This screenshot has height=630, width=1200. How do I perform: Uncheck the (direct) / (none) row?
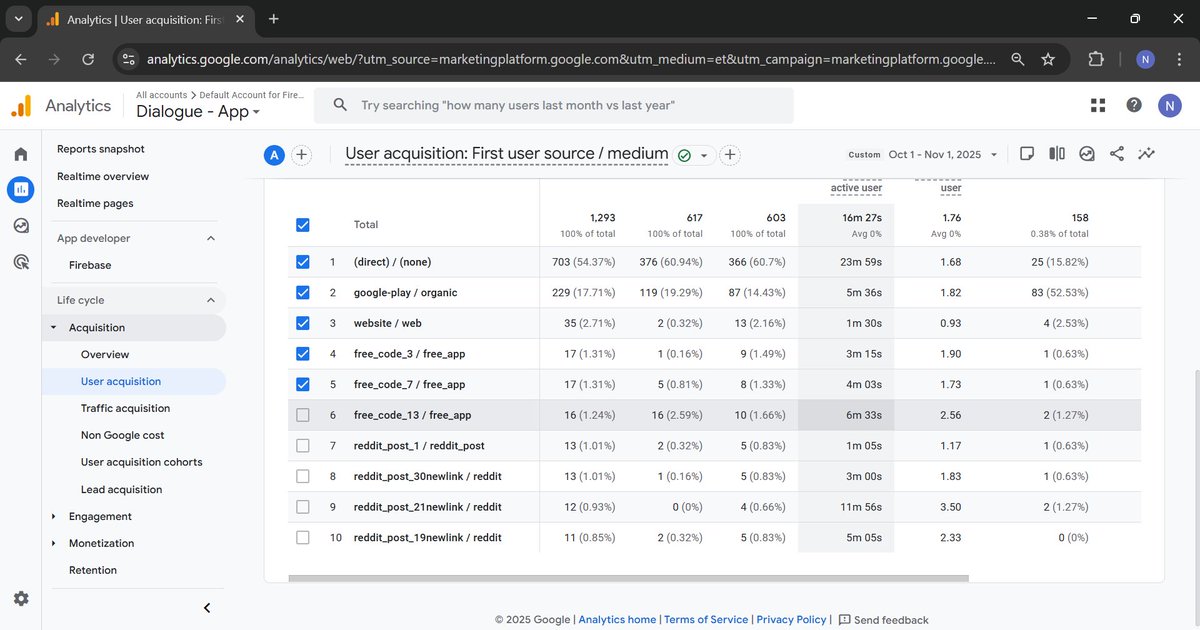[x=302, y=262]
